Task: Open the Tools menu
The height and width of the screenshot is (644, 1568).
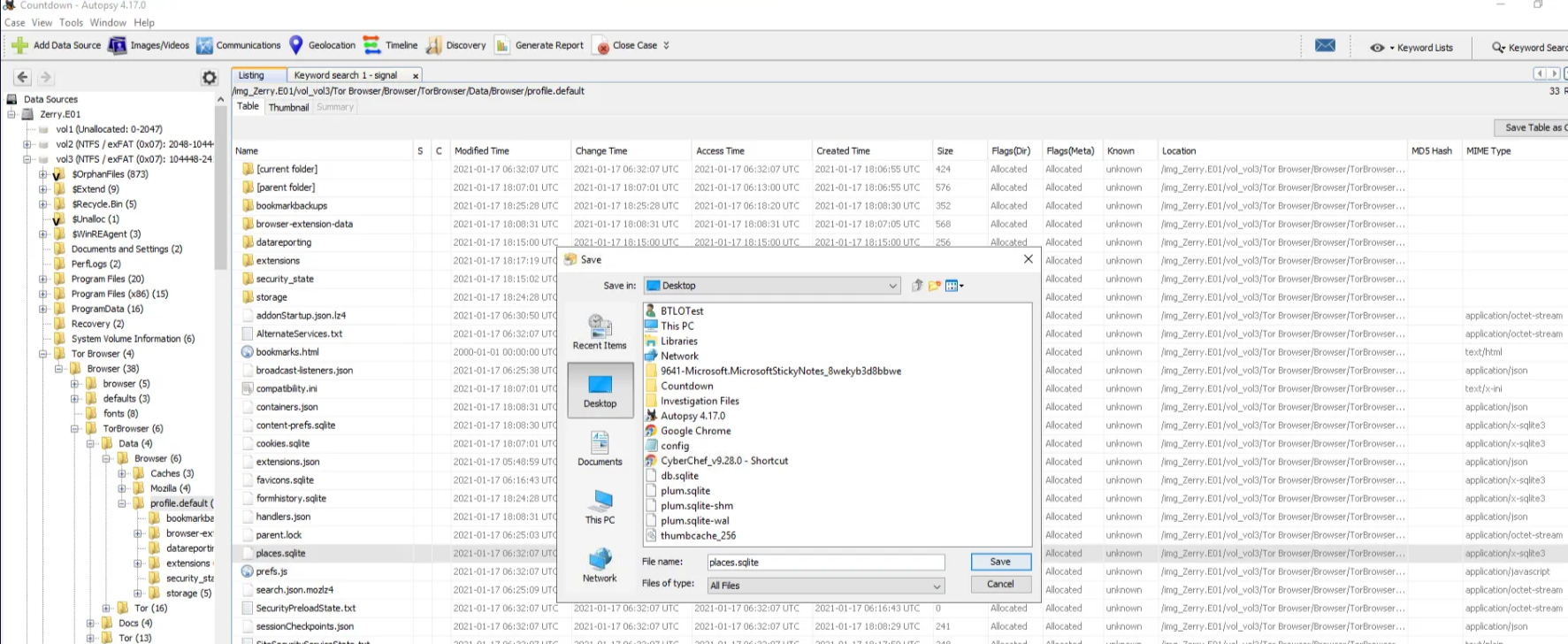Action: 71,22
